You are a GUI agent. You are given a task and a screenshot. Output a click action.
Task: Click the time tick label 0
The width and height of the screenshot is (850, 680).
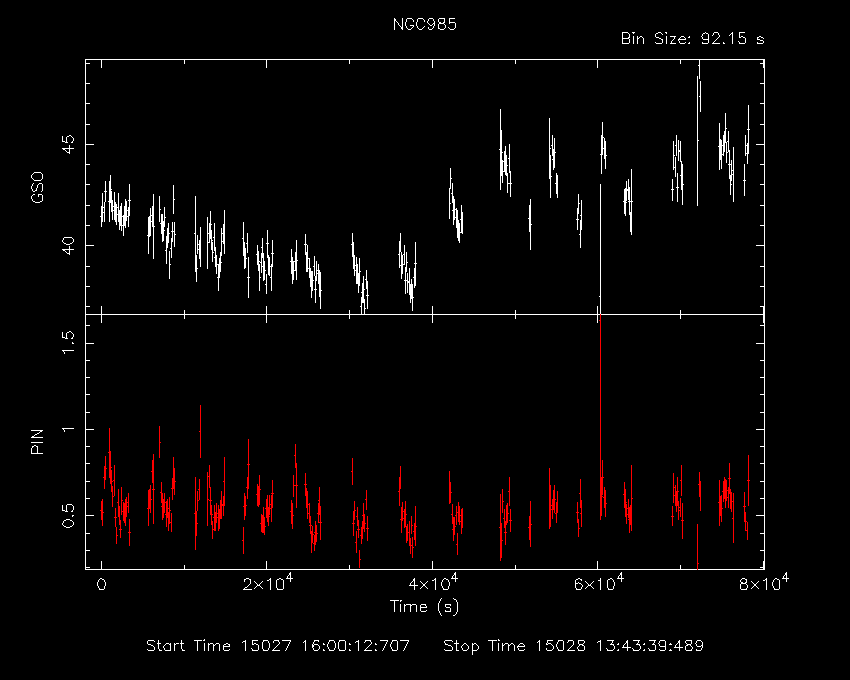pyautogui.click(x=101, y=585)
